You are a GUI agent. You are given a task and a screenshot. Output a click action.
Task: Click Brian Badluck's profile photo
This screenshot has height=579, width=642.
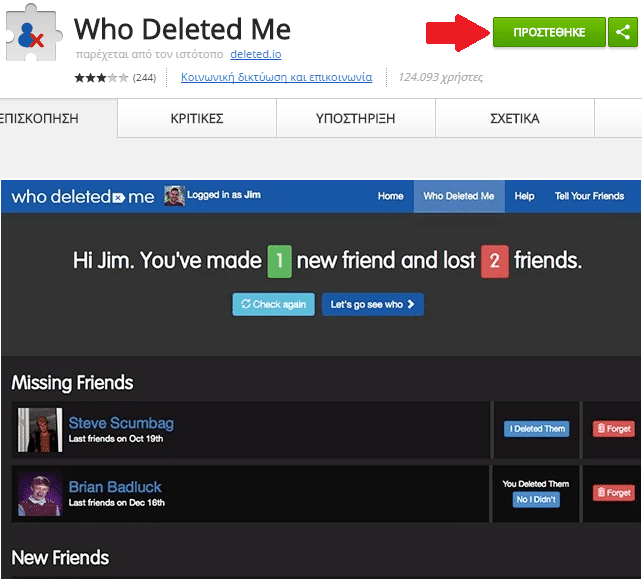coord(40,493)
